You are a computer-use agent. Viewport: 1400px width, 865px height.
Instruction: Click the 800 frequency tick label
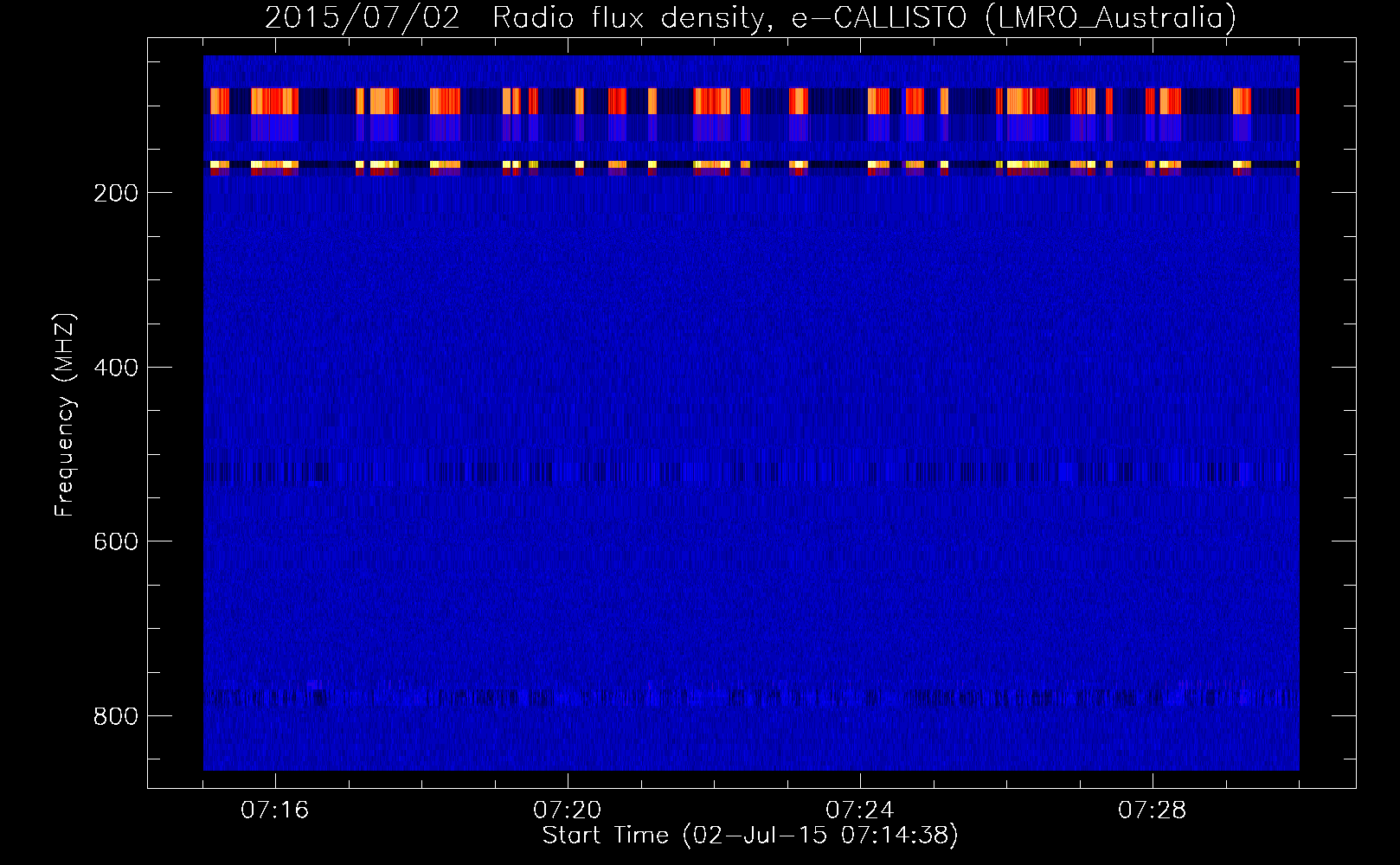click(116, 716)
